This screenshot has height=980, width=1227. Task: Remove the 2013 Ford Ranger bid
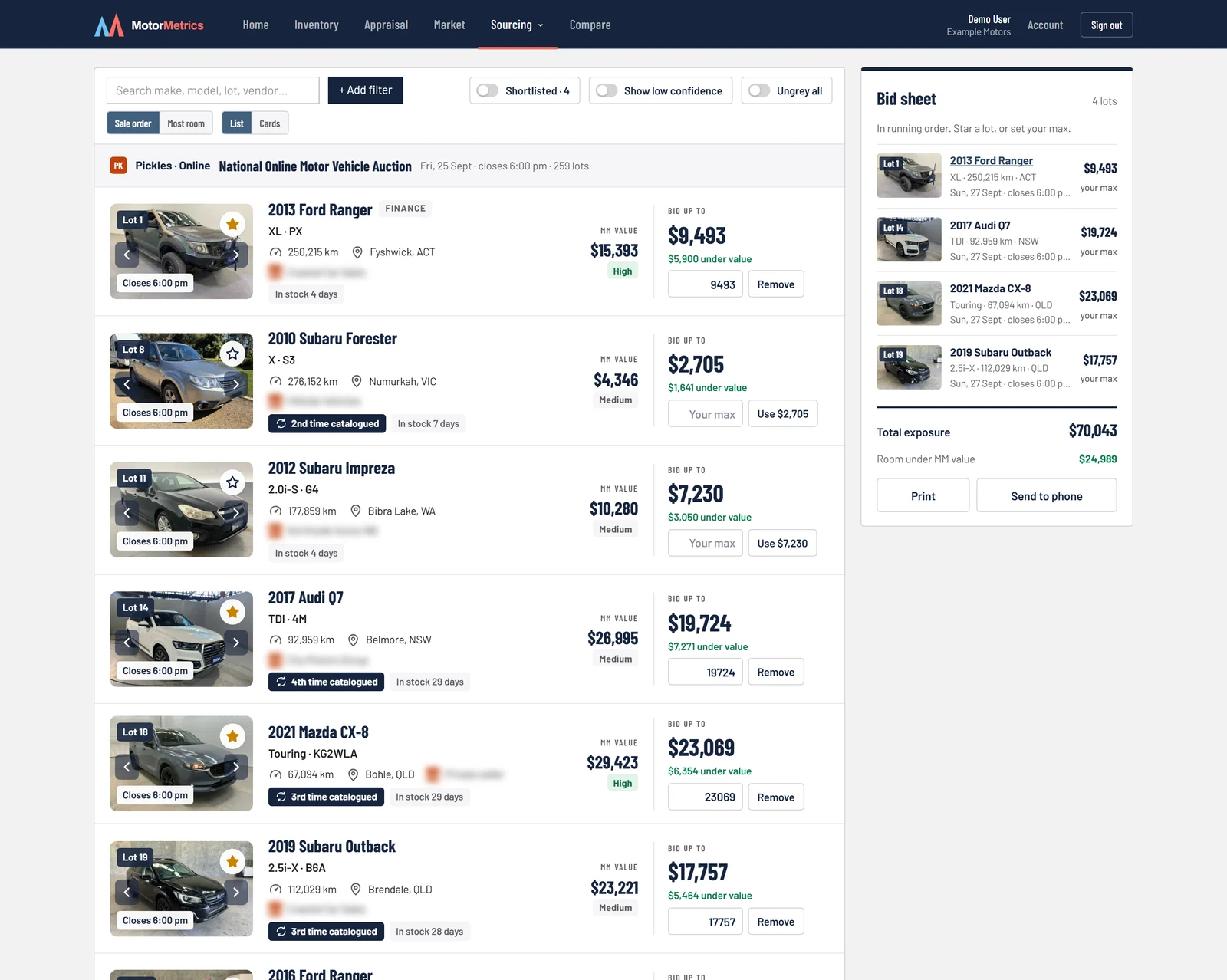pyautogui.click(x=776, y=284)
